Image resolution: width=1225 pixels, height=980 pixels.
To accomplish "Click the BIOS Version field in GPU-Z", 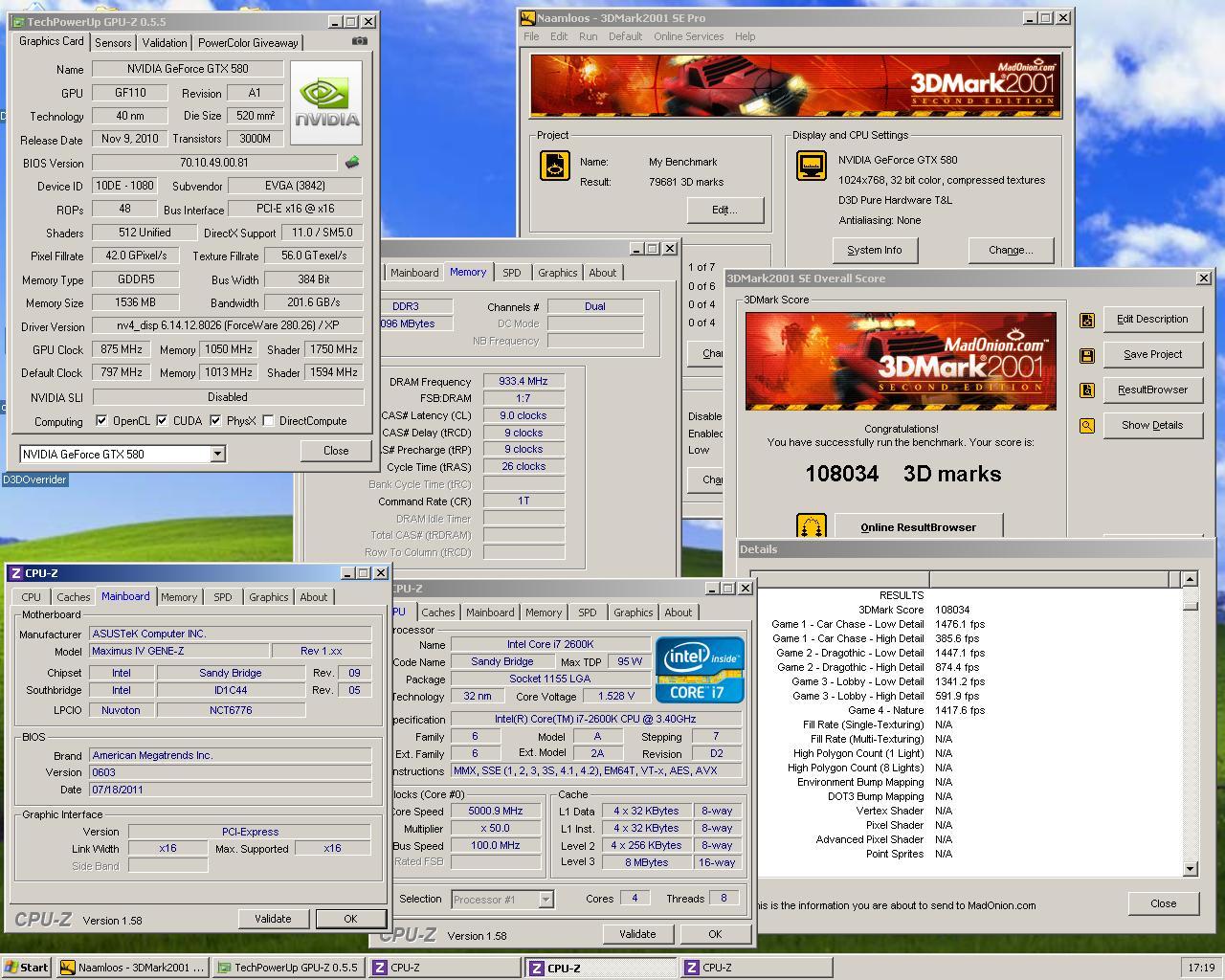I will click(214, 163).
